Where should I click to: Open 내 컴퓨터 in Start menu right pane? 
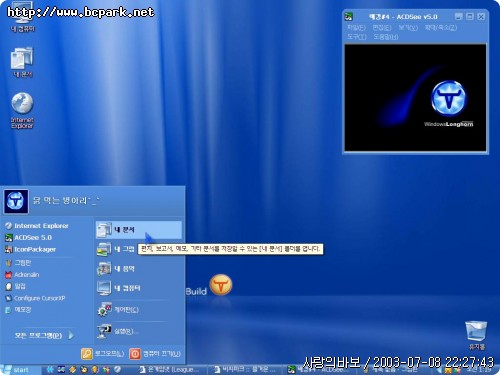[x=119, y=288]
